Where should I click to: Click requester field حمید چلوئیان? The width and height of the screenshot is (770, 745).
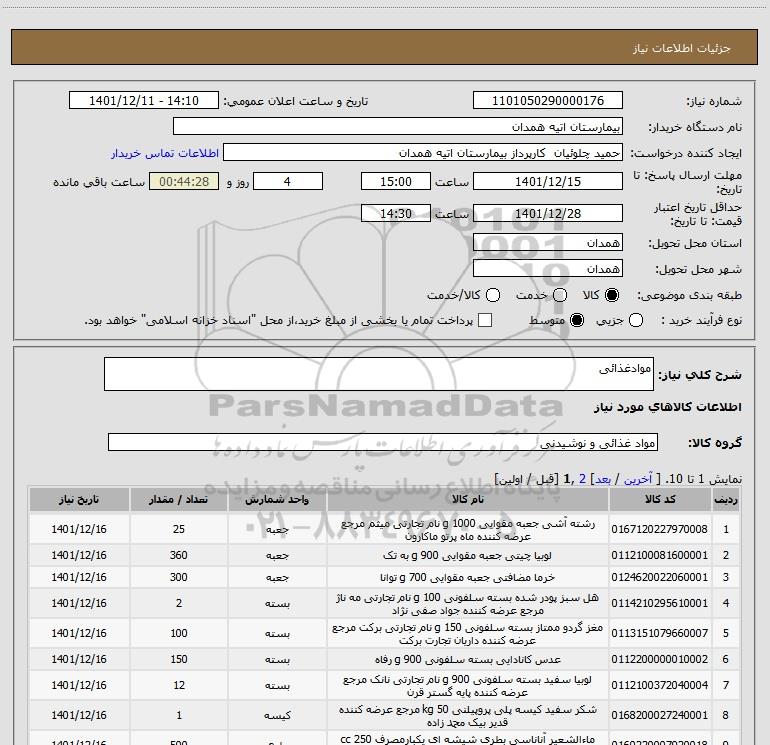(x=423, y=152)
